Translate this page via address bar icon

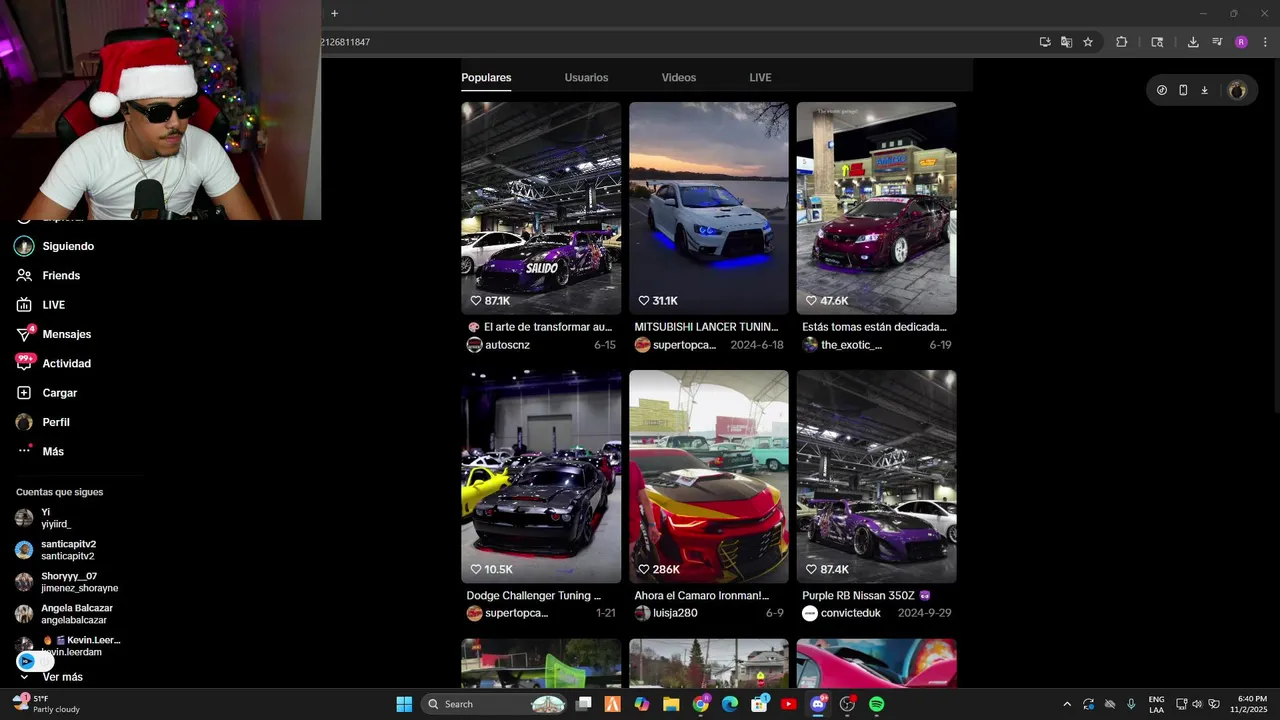click(1066, 42)
